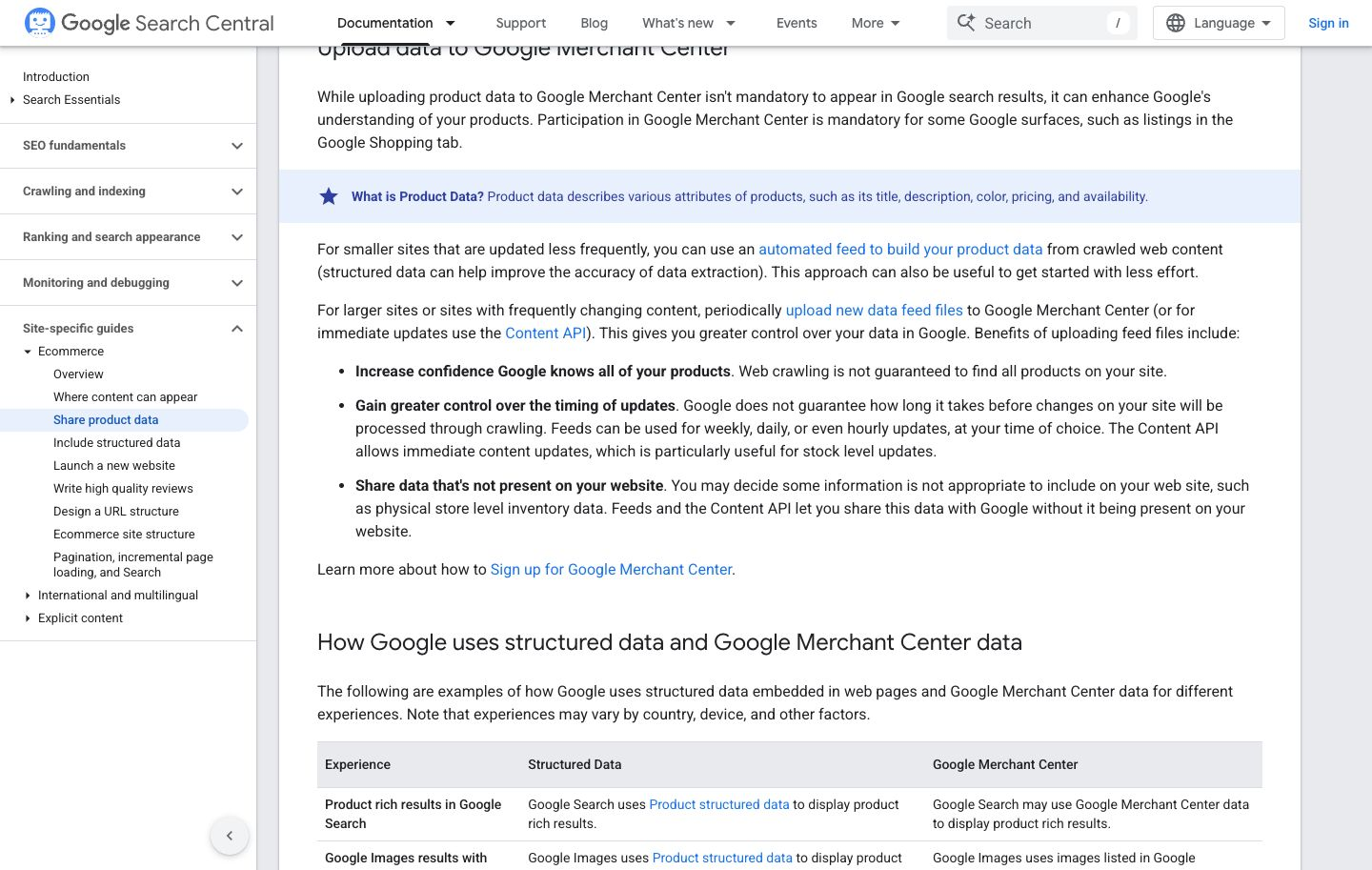Image resolution: width=1372 pixels, height=870 pixels.
Task: Open the Content API link
Action: coord(546,334)
